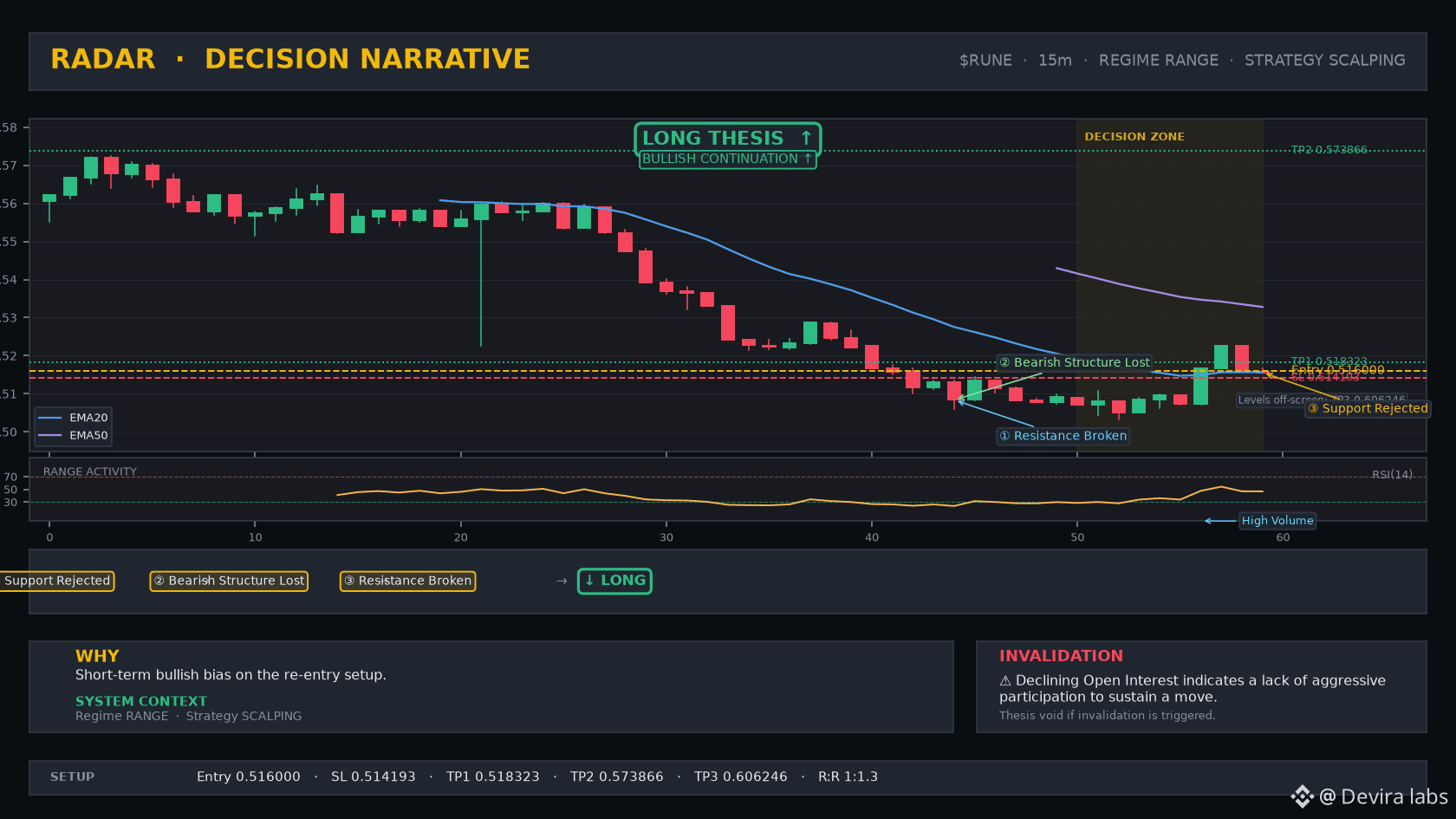Screen dimensions: 1456x819
Task: Click the INVALIDATION heading
Action: (1061, 656)
